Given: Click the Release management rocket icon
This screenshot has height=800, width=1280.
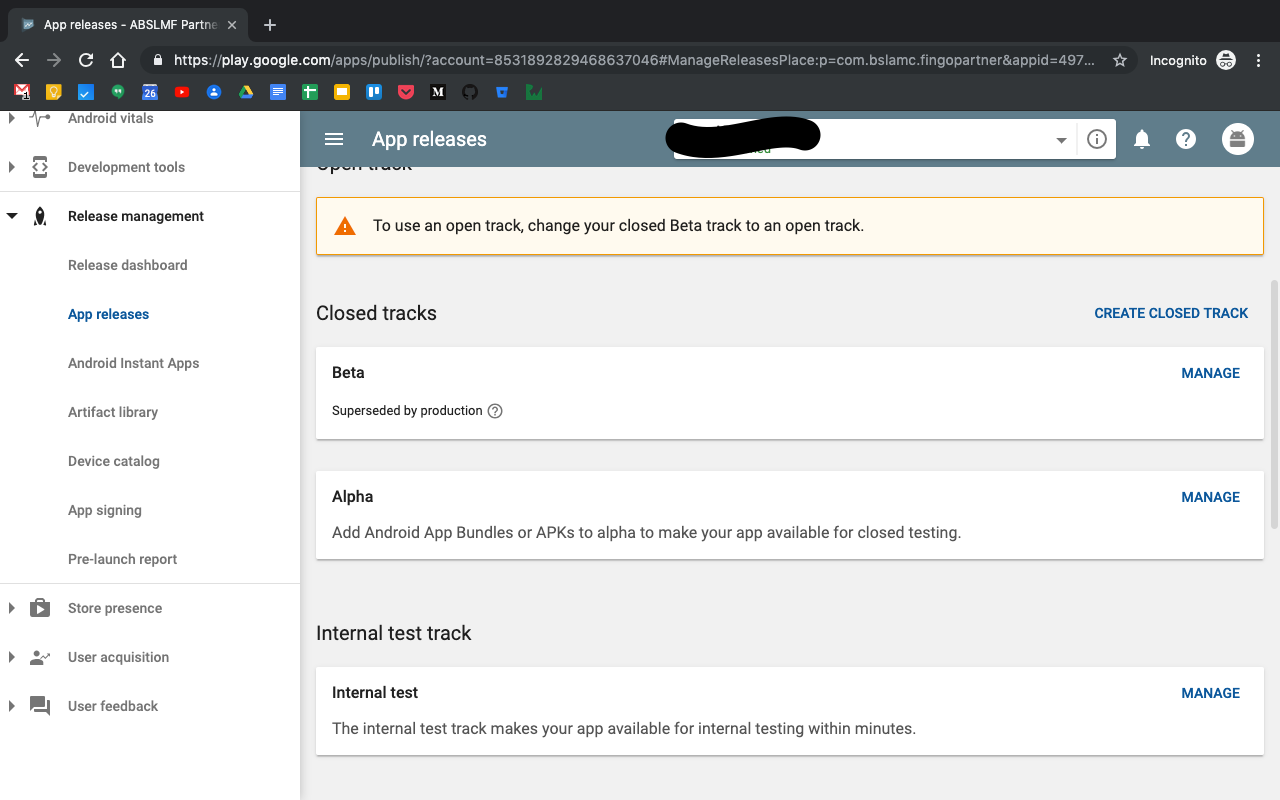Looking at the screenshot, I should point(40,216).
